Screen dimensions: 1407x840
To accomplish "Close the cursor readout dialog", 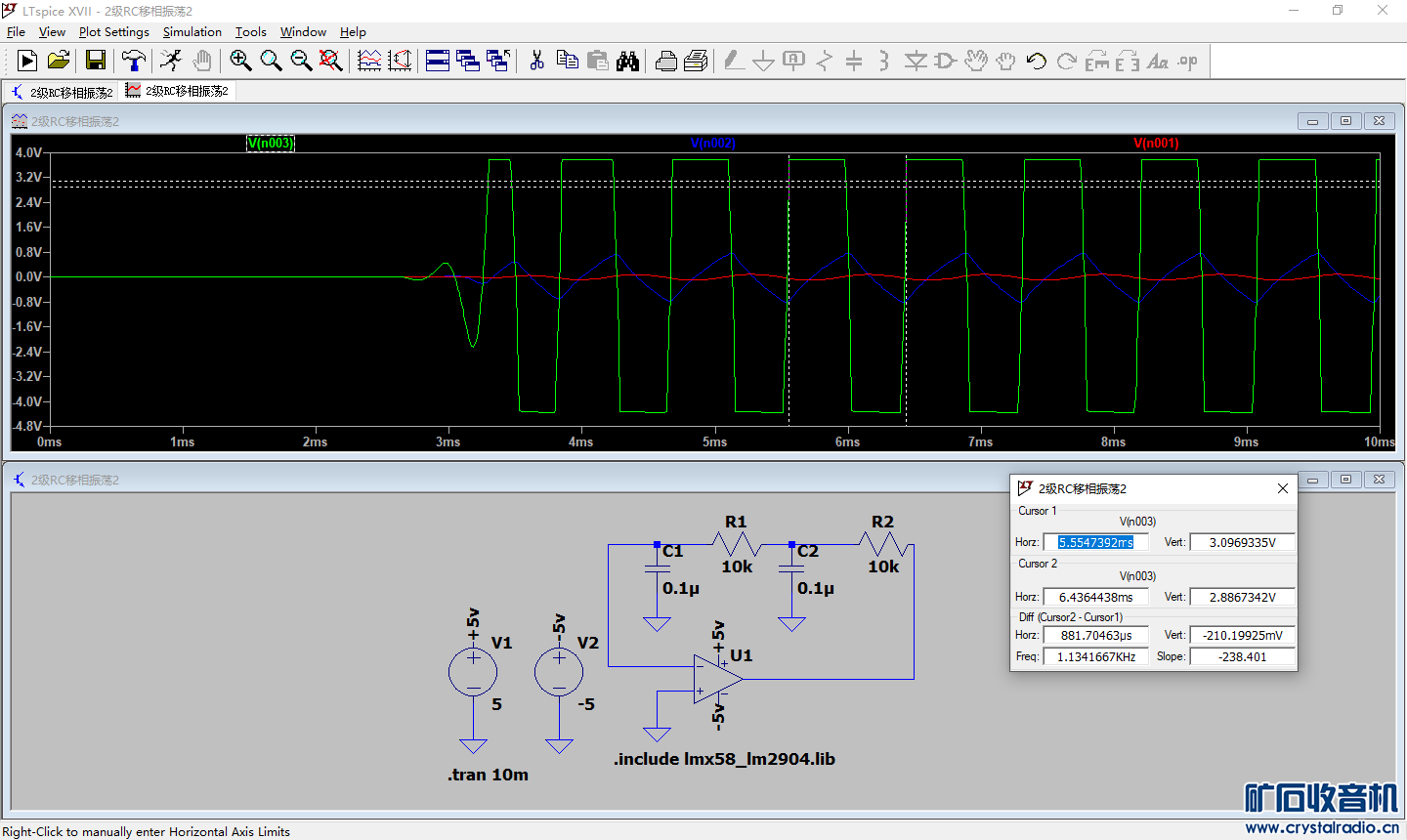I will 1282,488.
